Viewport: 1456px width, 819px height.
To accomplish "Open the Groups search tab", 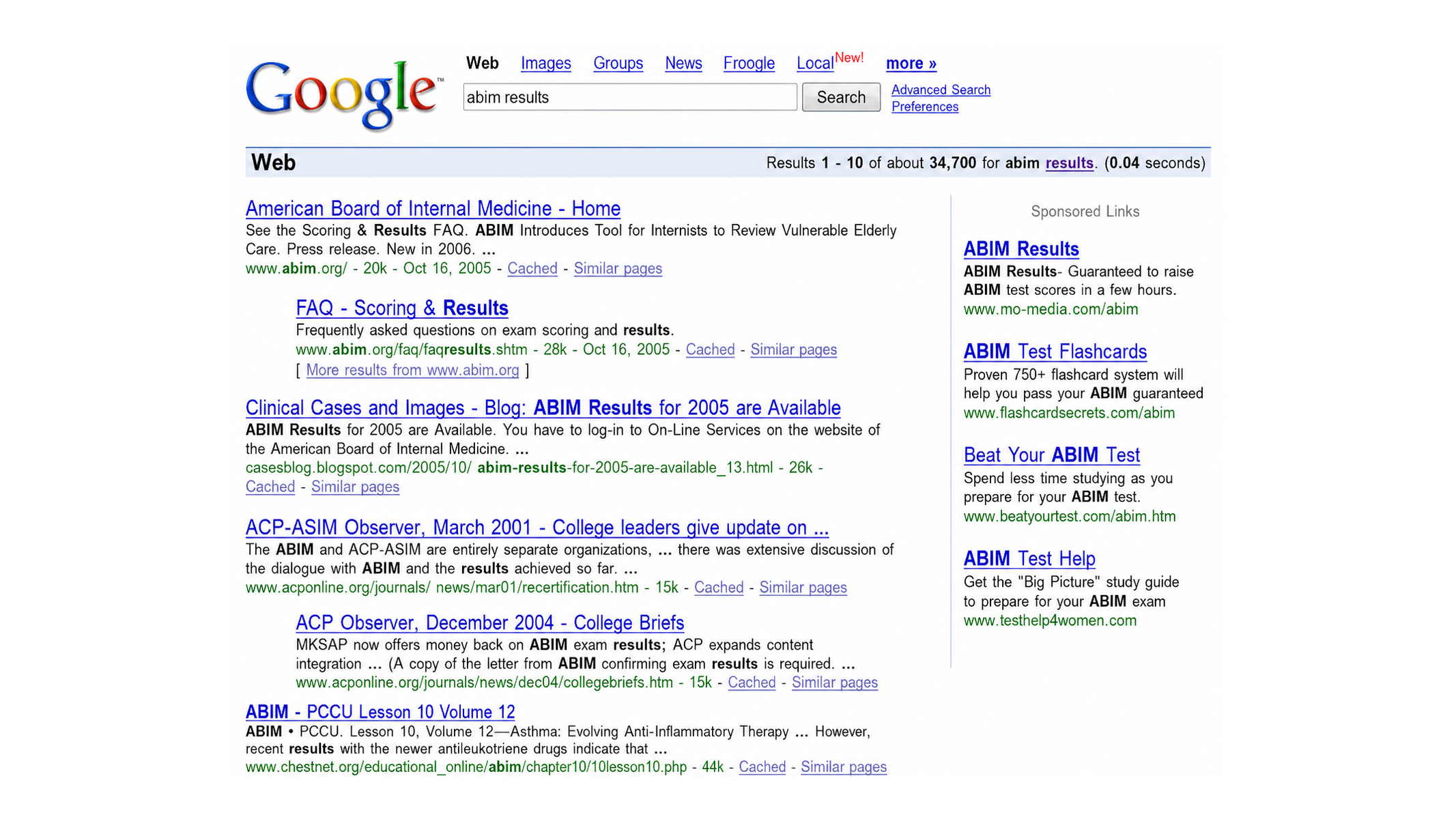I will (618, 63).
